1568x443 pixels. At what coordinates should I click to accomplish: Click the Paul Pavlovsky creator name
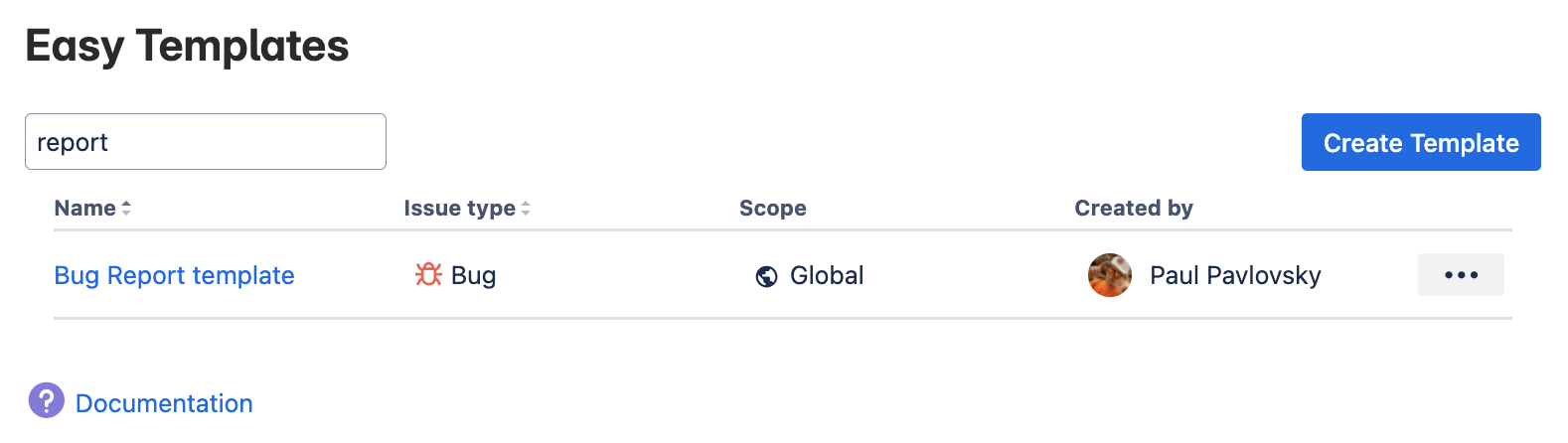pos(1235,276)
